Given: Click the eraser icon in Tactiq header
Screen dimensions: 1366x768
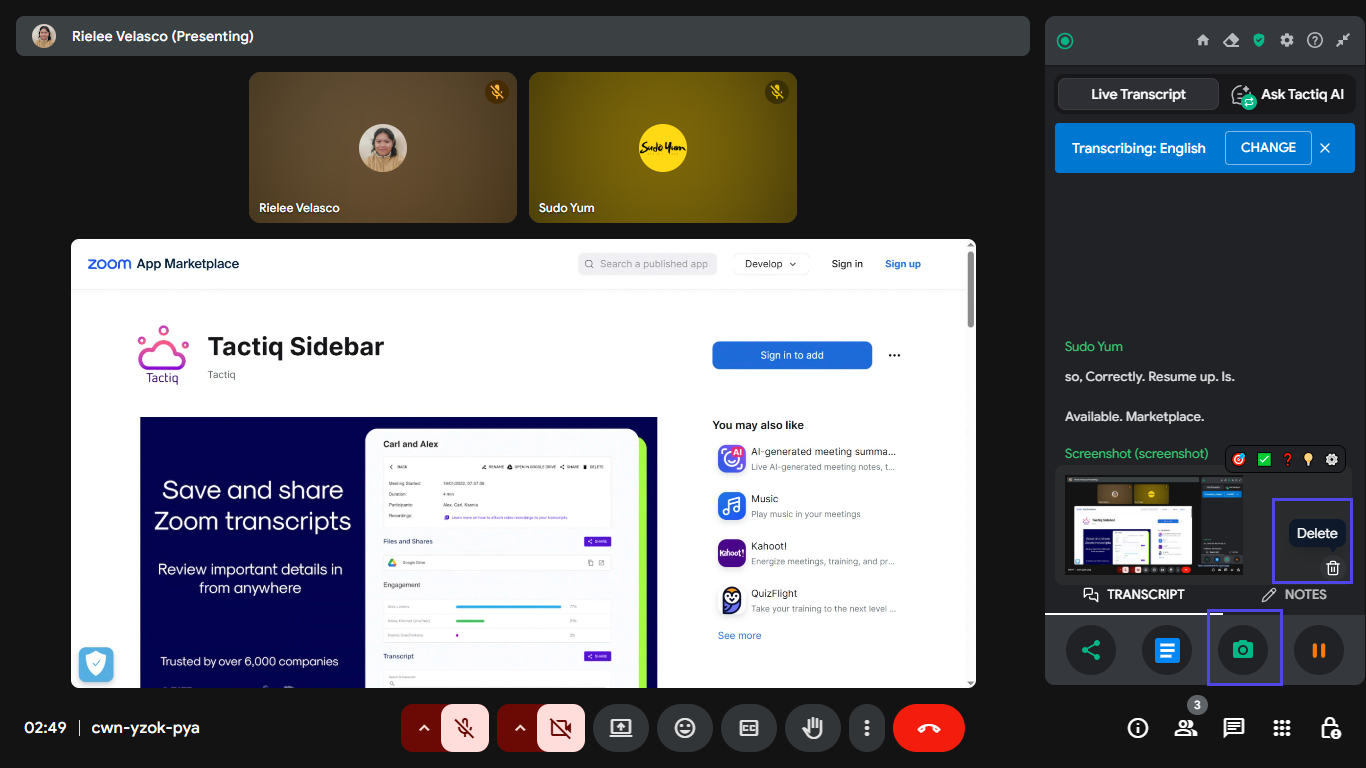Looking at the screenshot, I should click(x=1231, y=40).
